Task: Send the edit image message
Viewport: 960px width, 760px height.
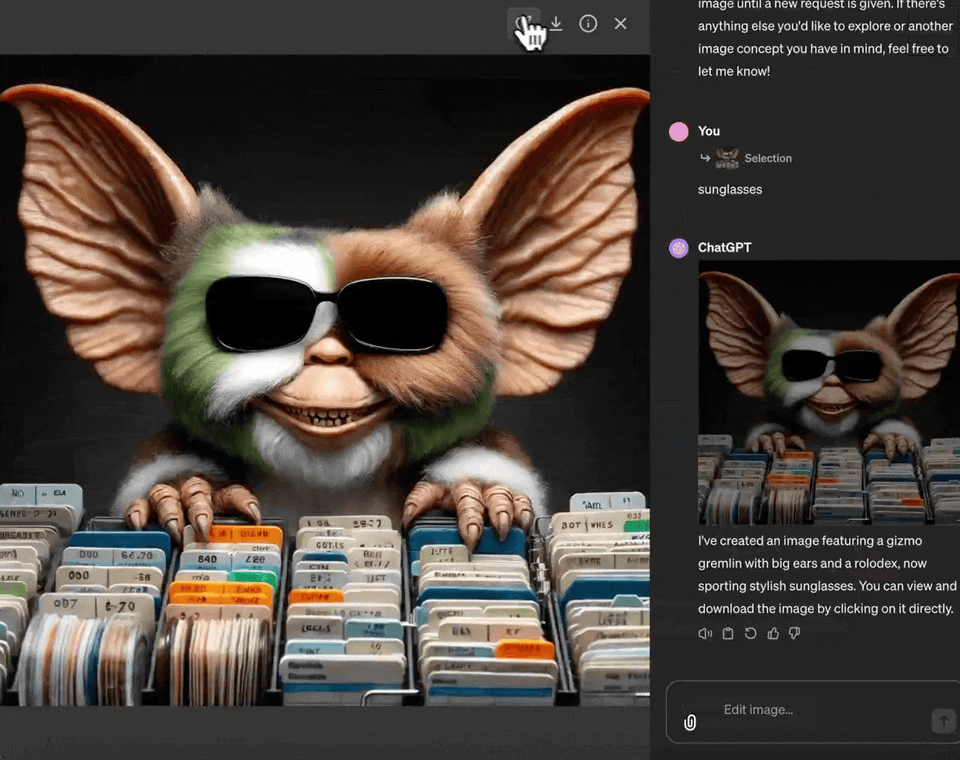Action: (x=943, y=720)
